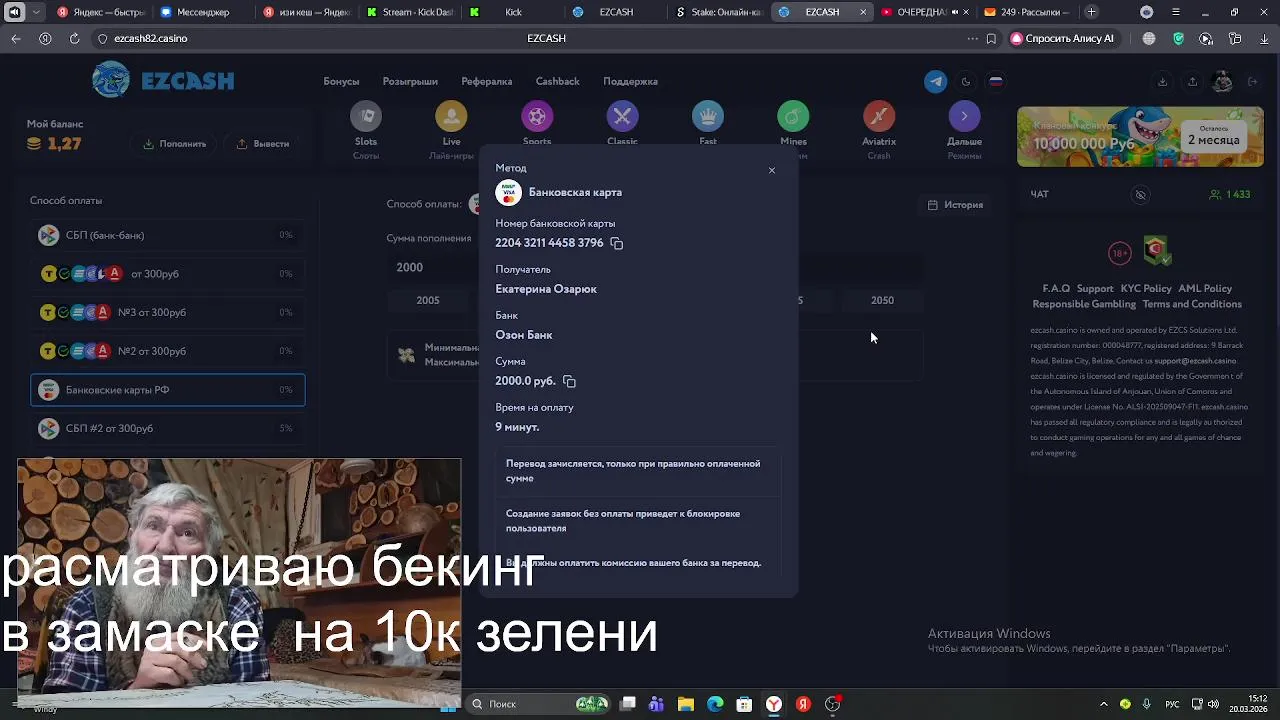Open the KYC Policy link

coord(1145,289)
